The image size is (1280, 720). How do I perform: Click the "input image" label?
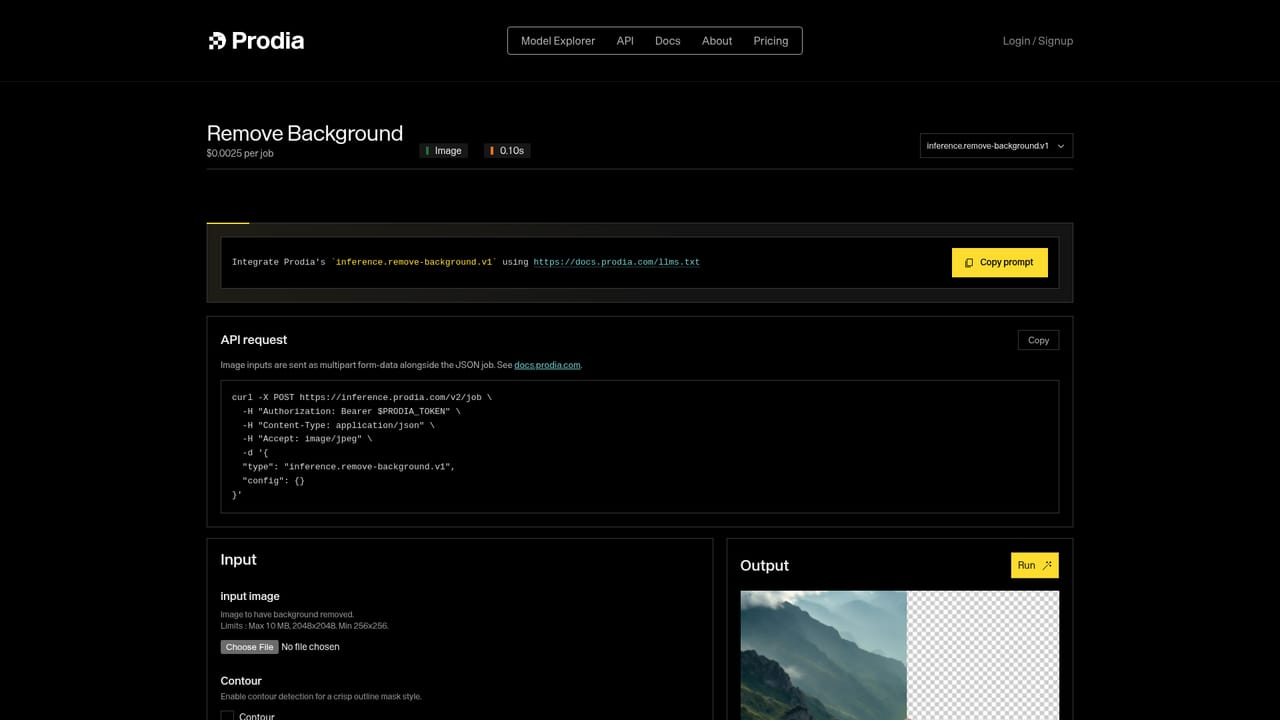click(x=250, y=596)
